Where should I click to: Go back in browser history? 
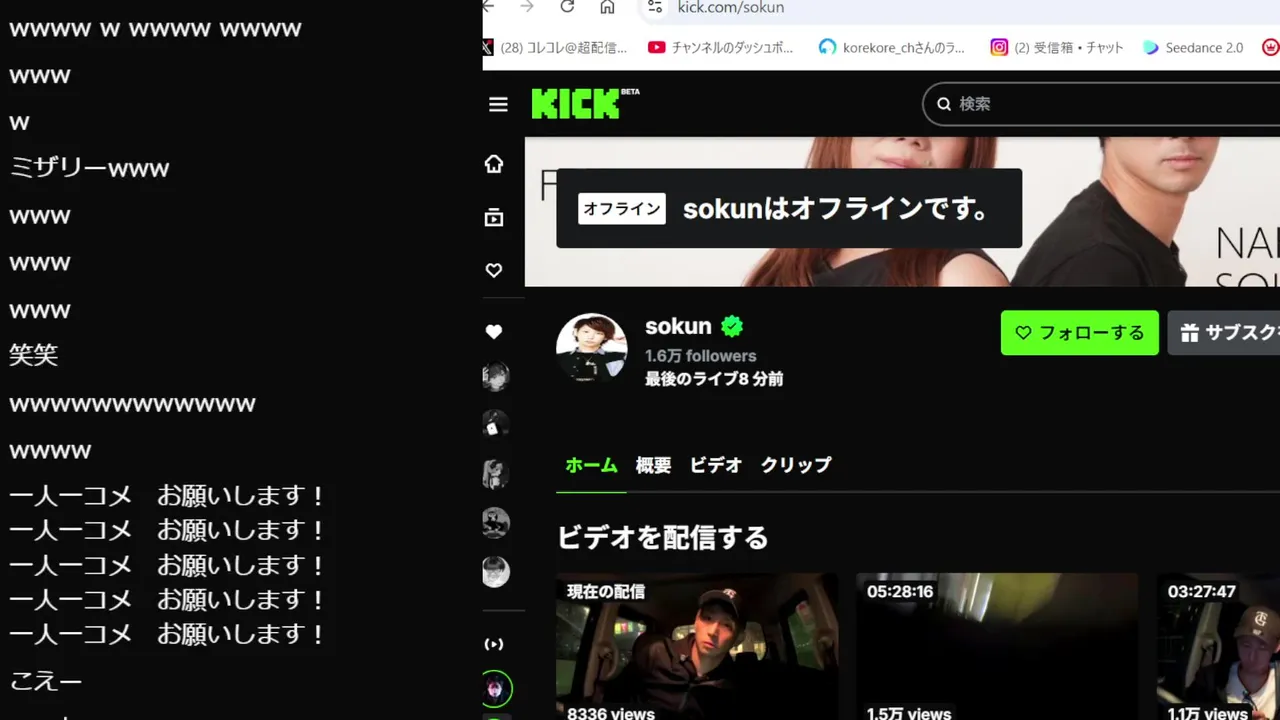pyautogui.click(x=488, y=7)
